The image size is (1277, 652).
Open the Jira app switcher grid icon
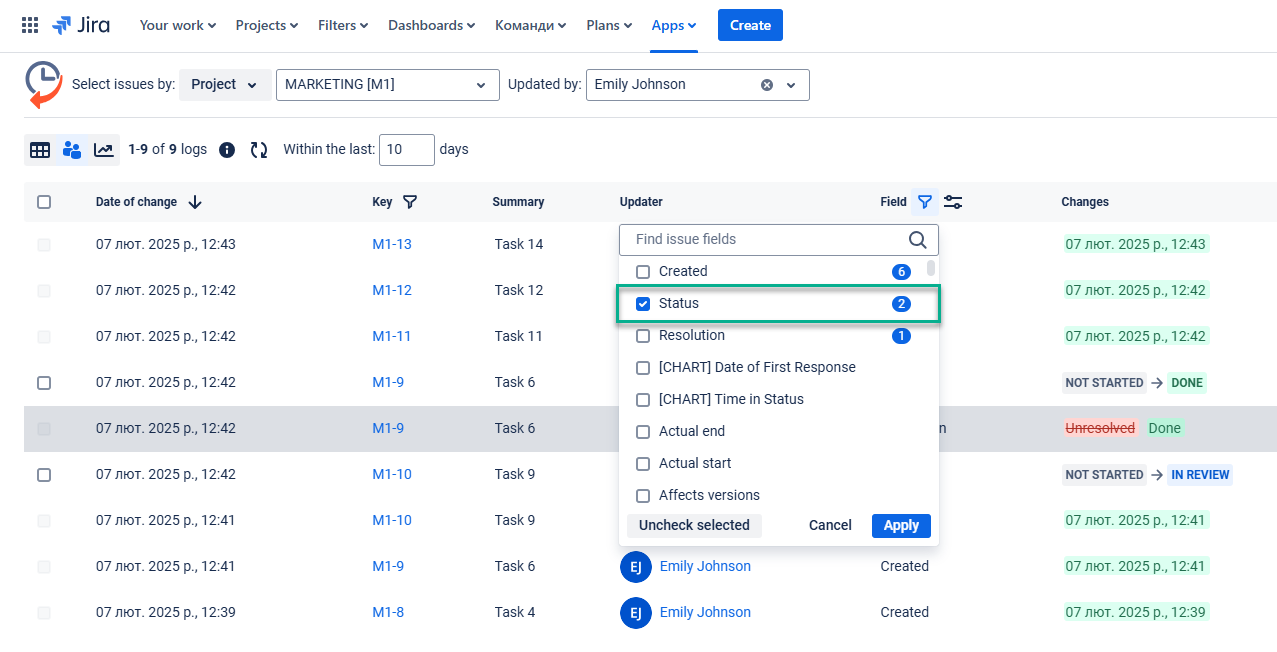[x=30, y=25]
